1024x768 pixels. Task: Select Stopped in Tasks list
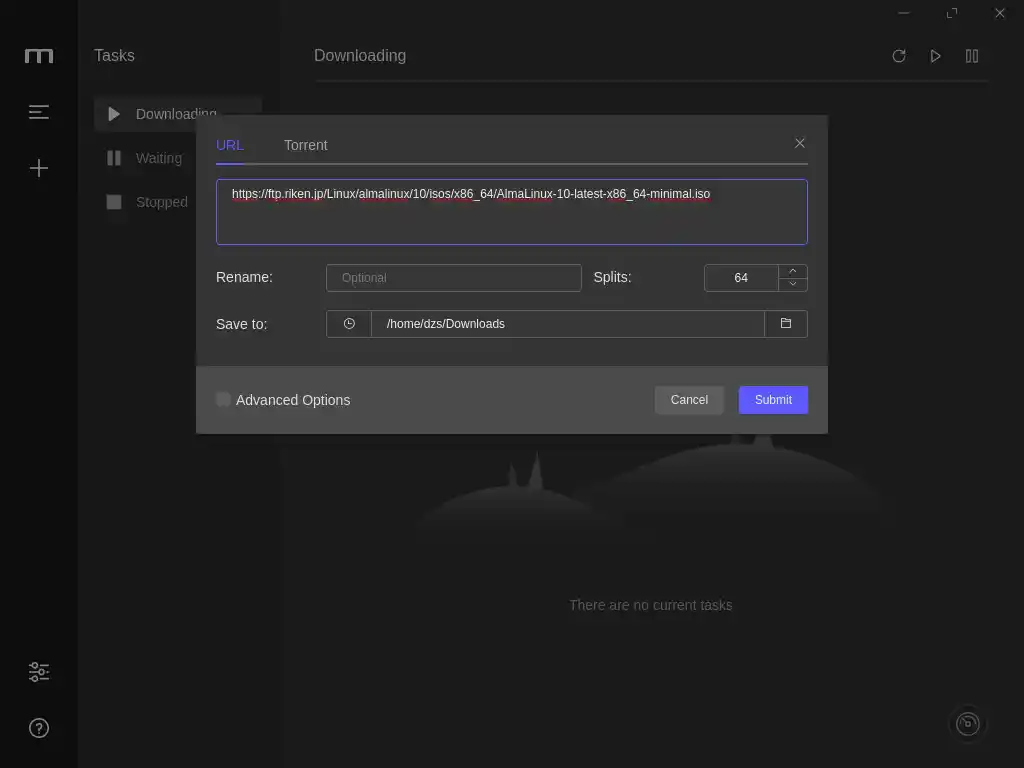pyautogui.click(x=145, y=202)
